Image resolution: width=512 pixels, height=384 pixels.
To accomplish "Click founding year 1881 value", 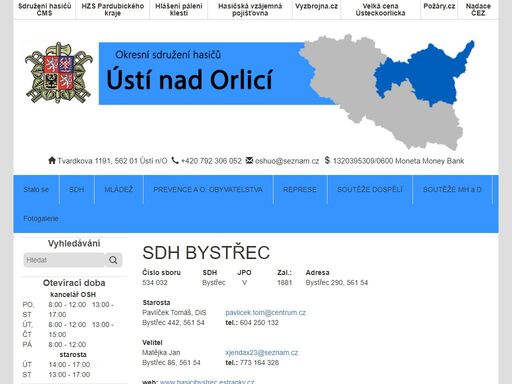I will tap(284, 283).
